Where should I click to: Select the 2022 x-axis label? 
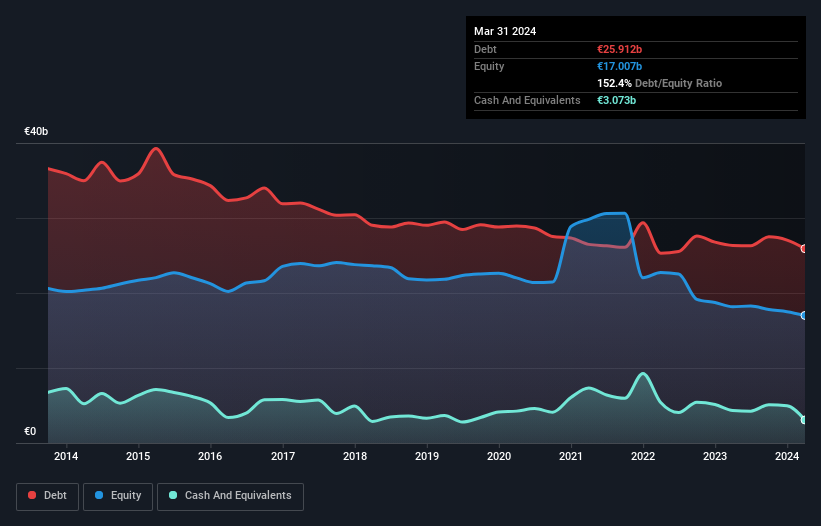point(643,456)
